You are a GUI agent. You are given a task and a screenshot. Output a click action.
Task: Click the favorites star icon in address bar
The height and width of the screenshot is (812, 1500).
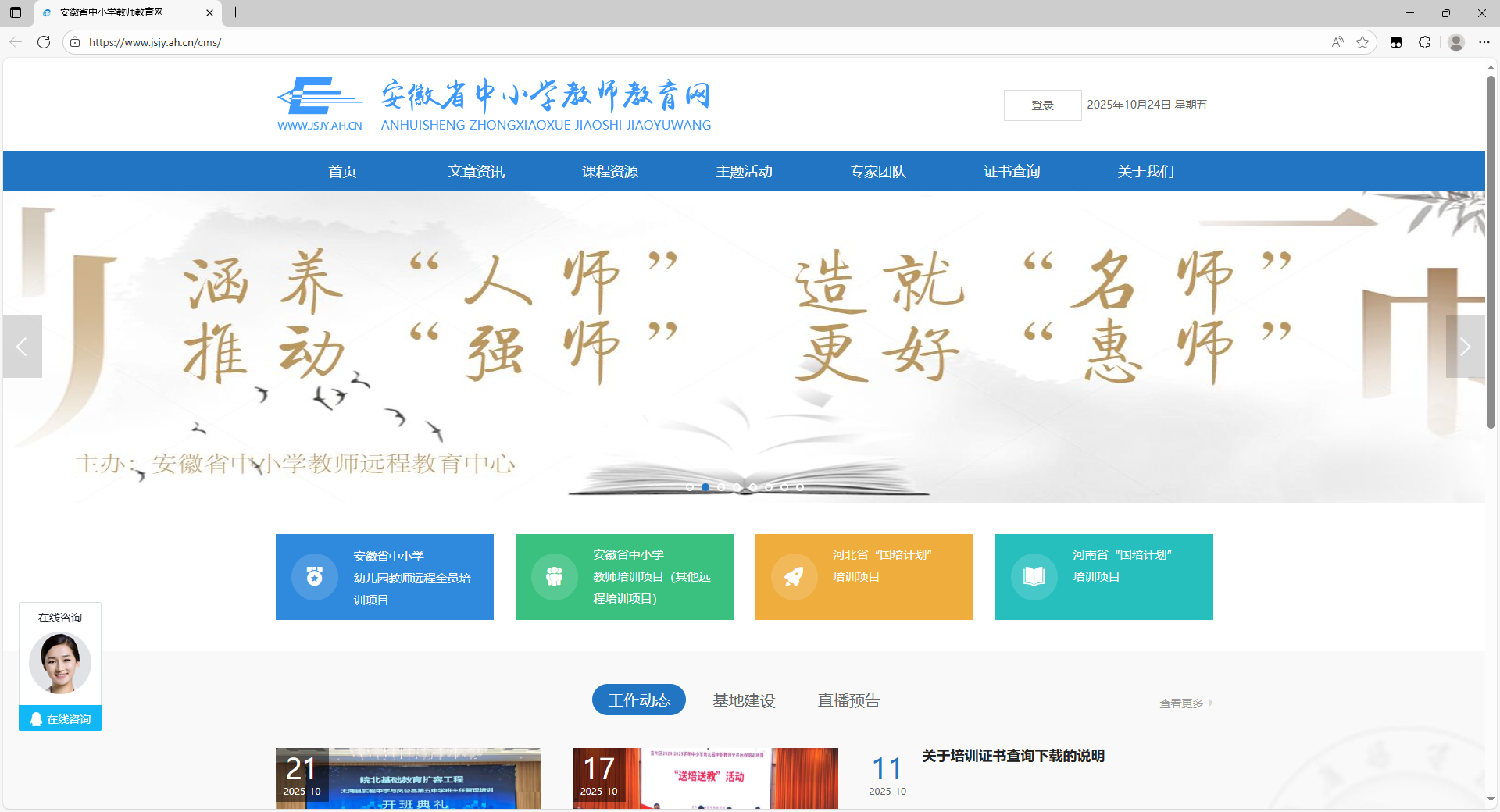[x=1362, y=42]
